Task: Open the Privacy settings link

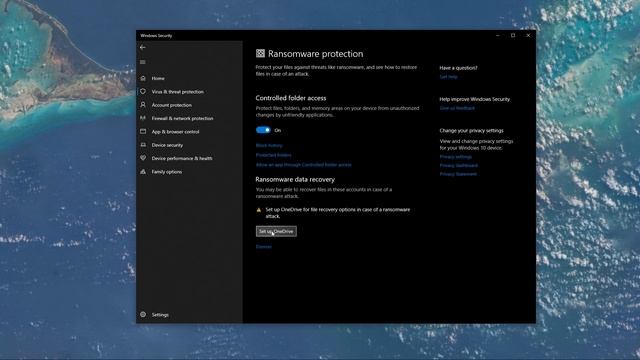Action: (x=456, y=157)
